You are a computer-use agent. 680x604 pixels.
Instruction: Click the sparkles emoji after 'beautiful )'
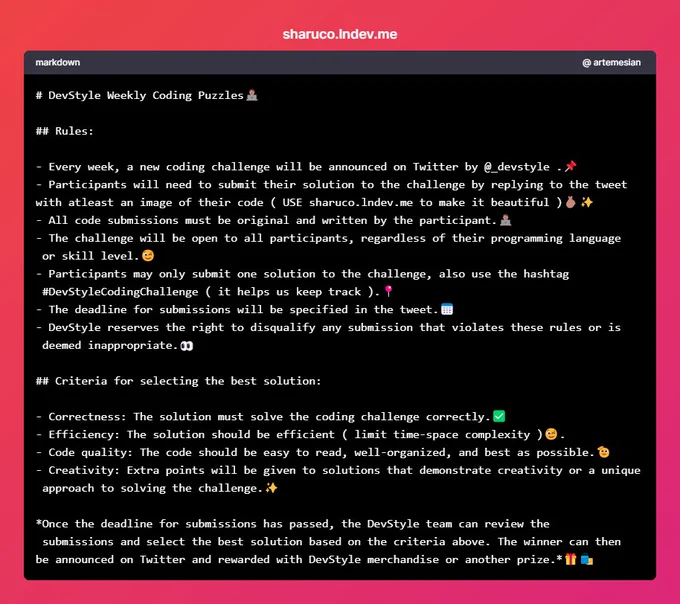[587, 202]
